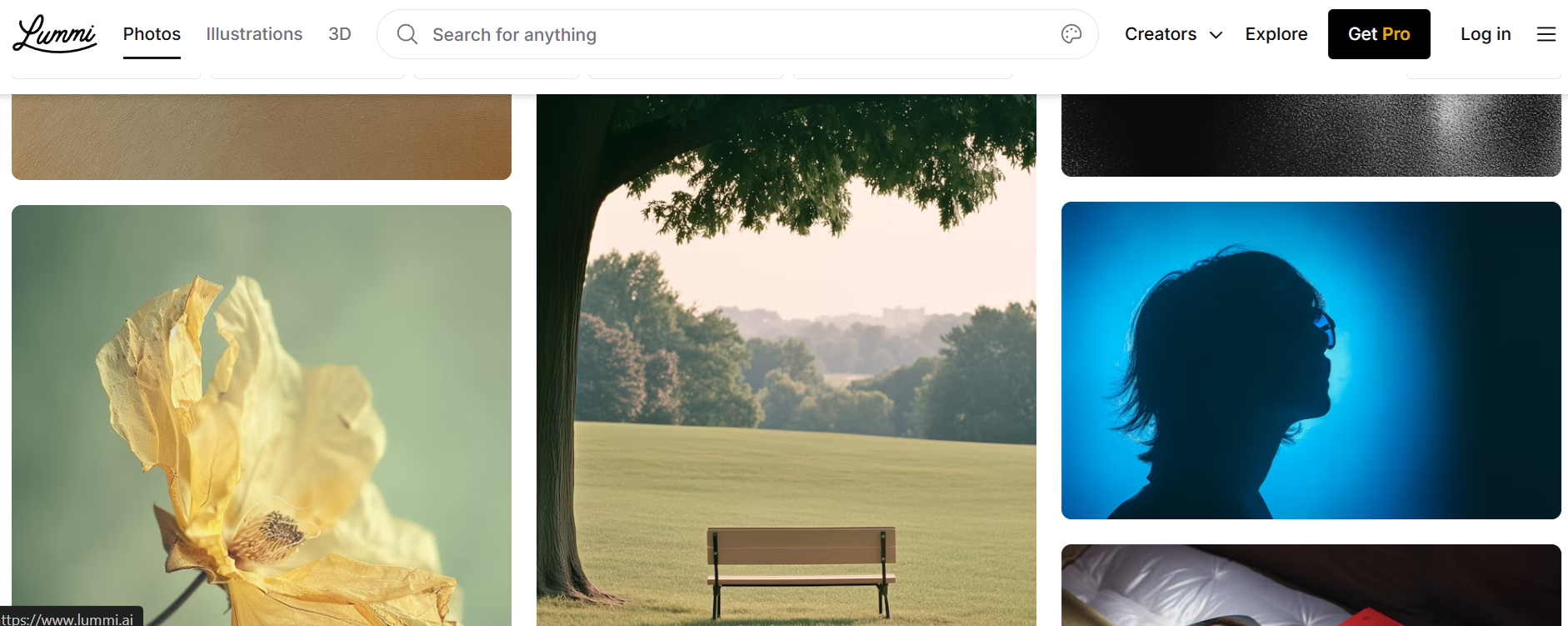Click the lummi.ai status bar URL
Viewport: 1568px width, 626px height.
click(x=71, y=618)
